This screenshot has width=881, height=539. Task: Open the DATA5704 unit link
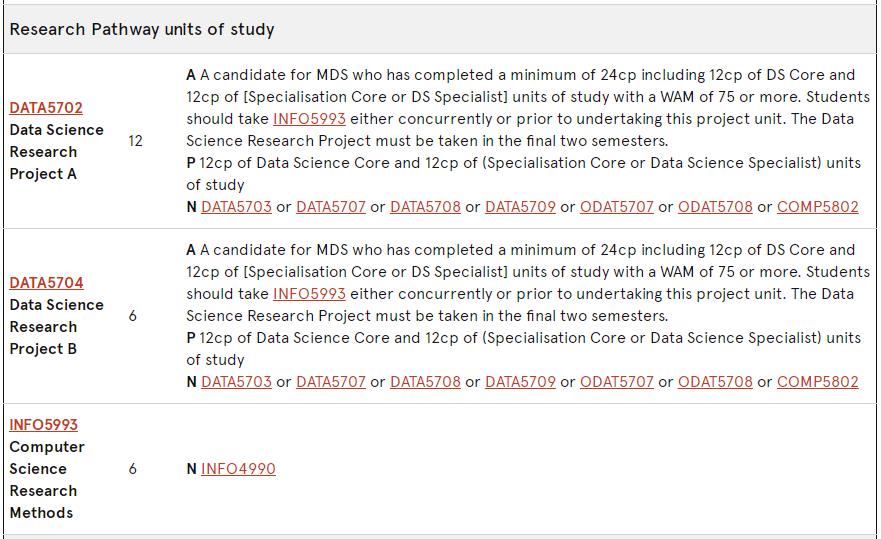(x=46, y=282)
